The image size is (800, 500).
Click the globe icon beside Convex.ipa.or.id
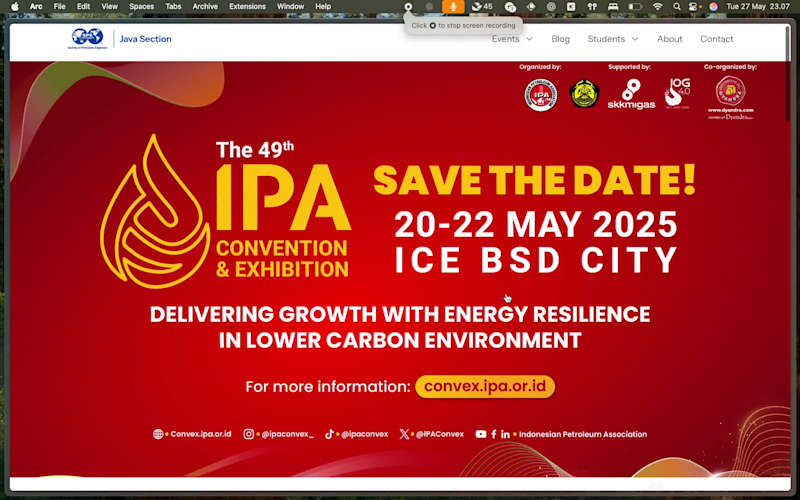158,434
